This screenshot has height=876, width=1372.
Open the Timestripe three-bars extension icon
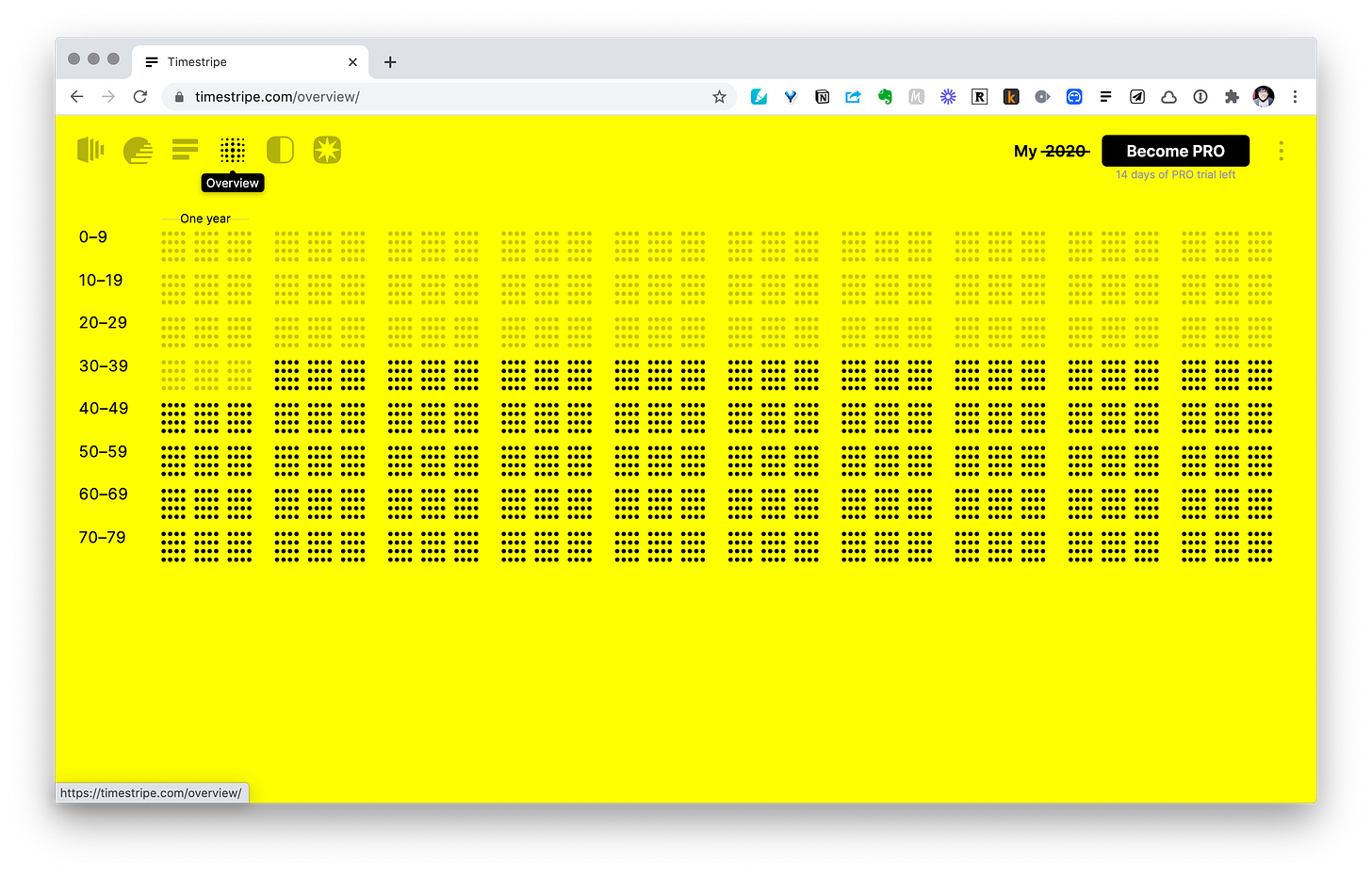click(1105, 96)
